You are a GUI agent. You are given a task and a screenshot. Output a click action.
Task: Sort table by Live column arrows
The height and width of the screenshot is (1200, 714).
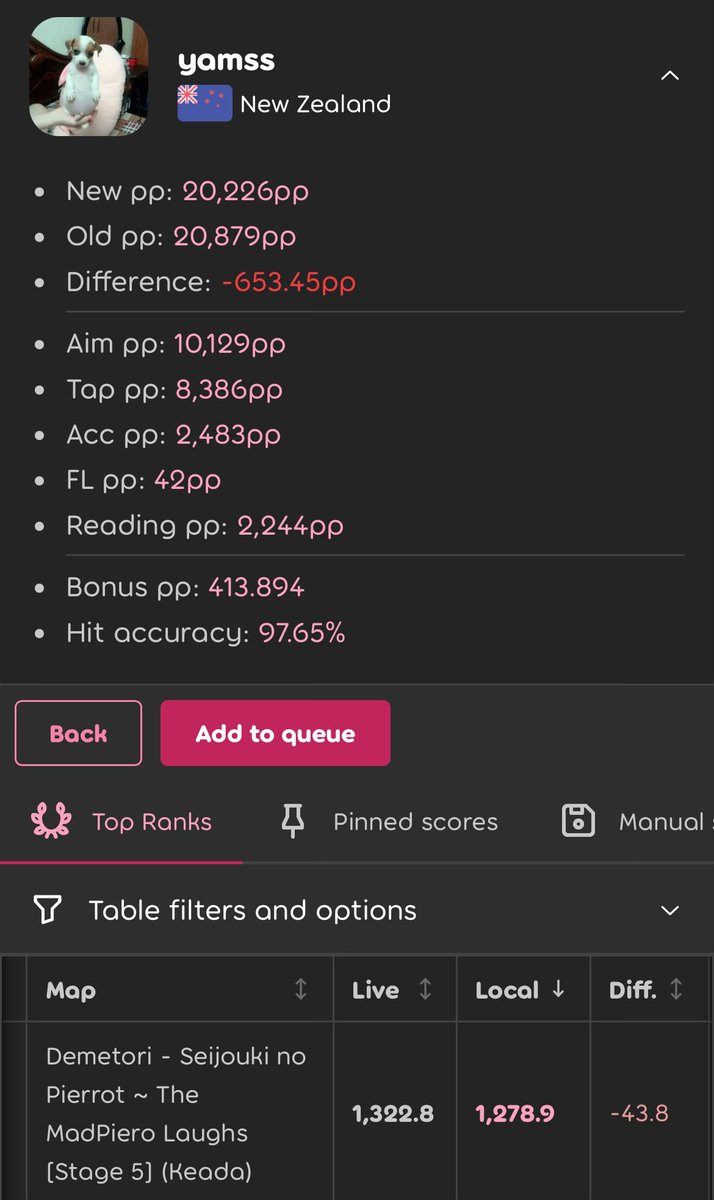[425, 989]
